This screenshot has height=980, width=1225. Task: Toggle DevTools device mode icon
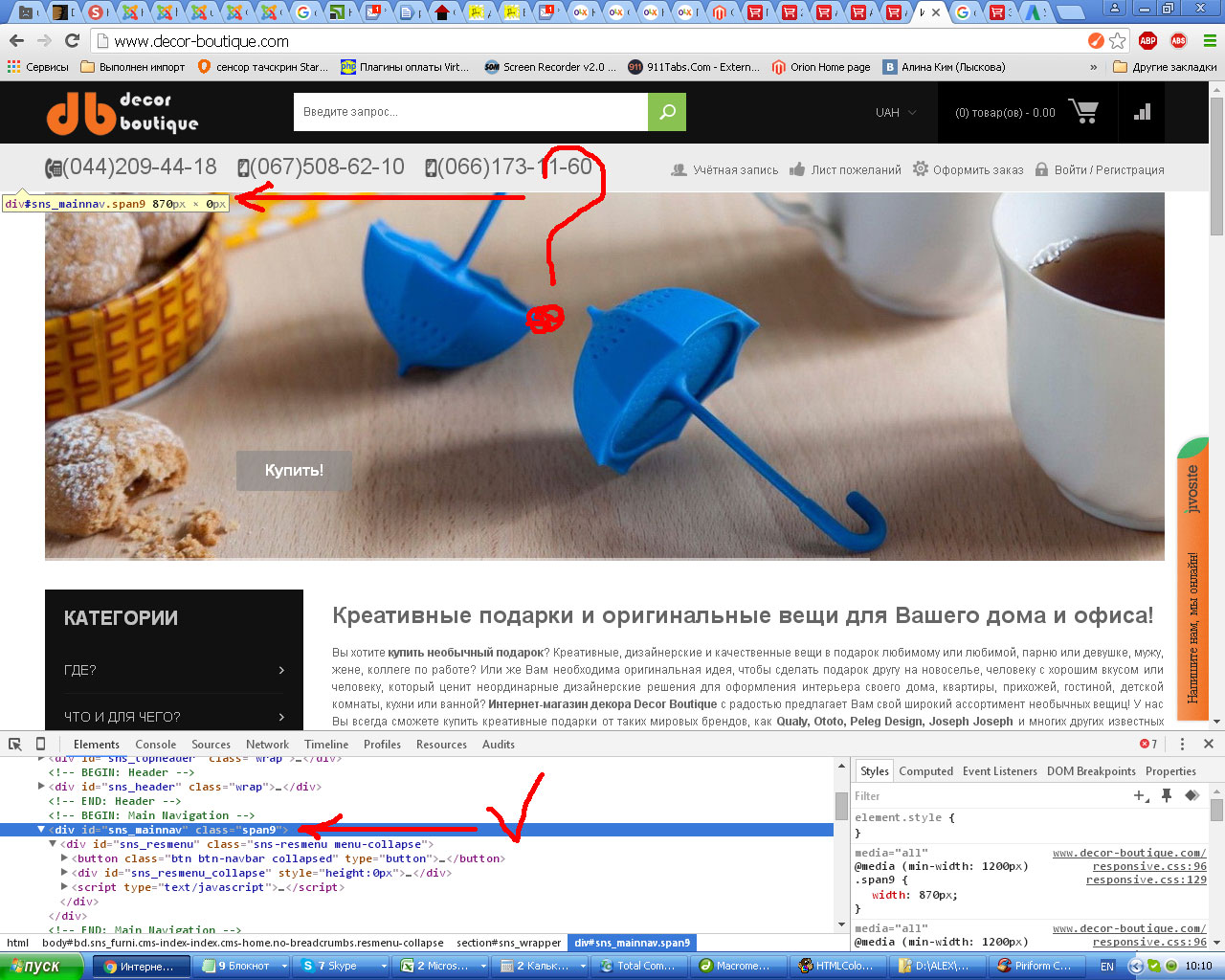coord(40,744)
